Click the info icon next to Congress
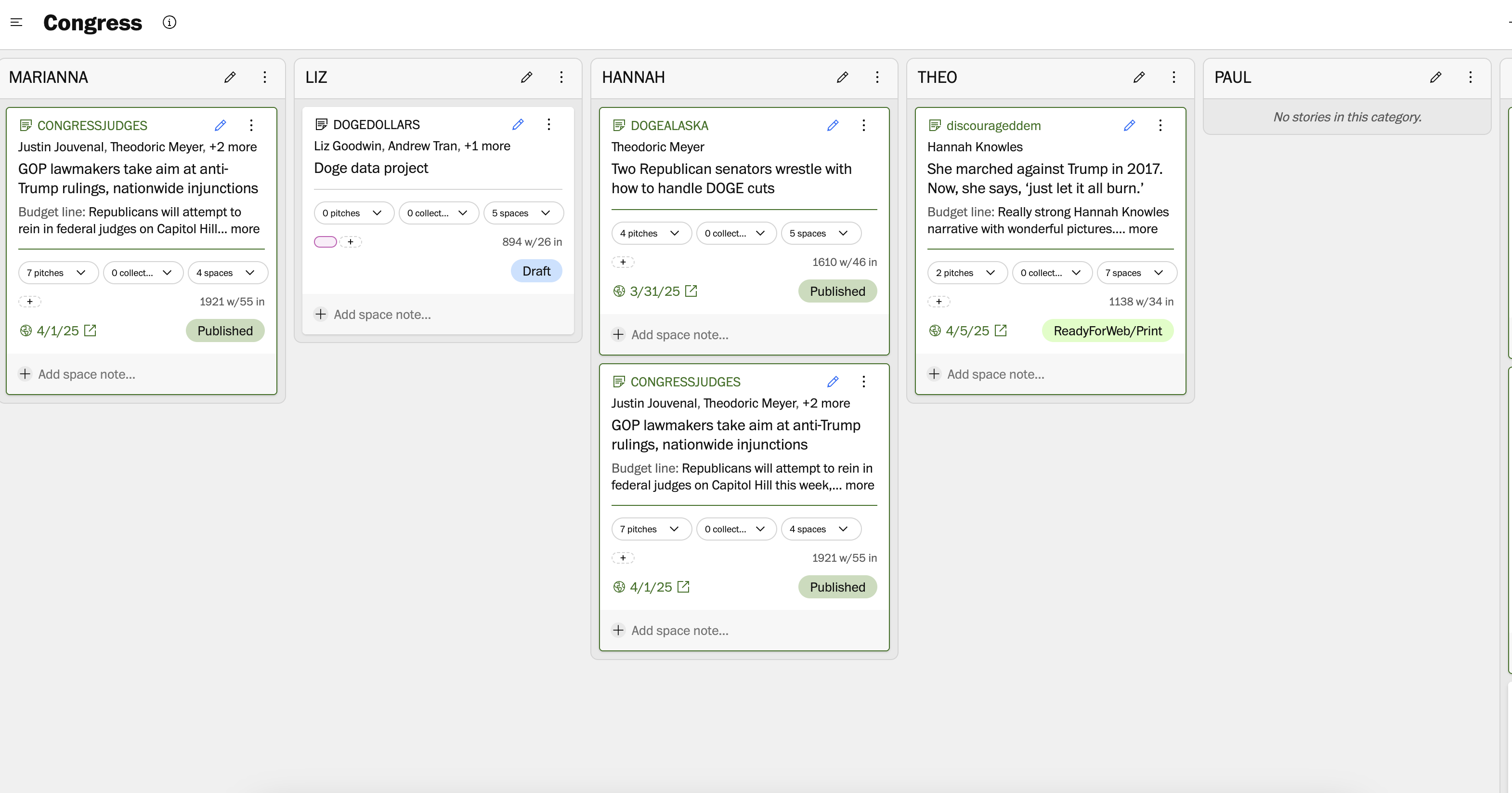Screen dimensions: 1512x793 tap(169, 22)
